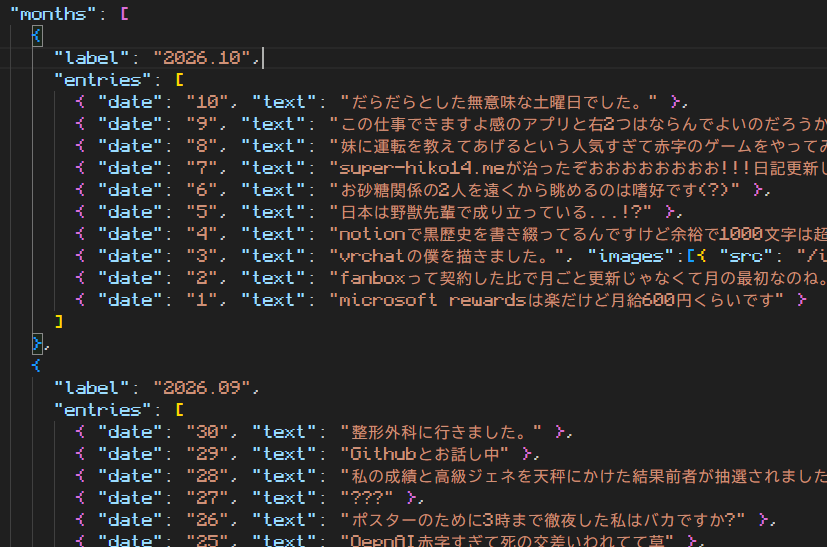Click the "date" key in the date 27 row
The image size is (827, 547).
click(130, 498)
